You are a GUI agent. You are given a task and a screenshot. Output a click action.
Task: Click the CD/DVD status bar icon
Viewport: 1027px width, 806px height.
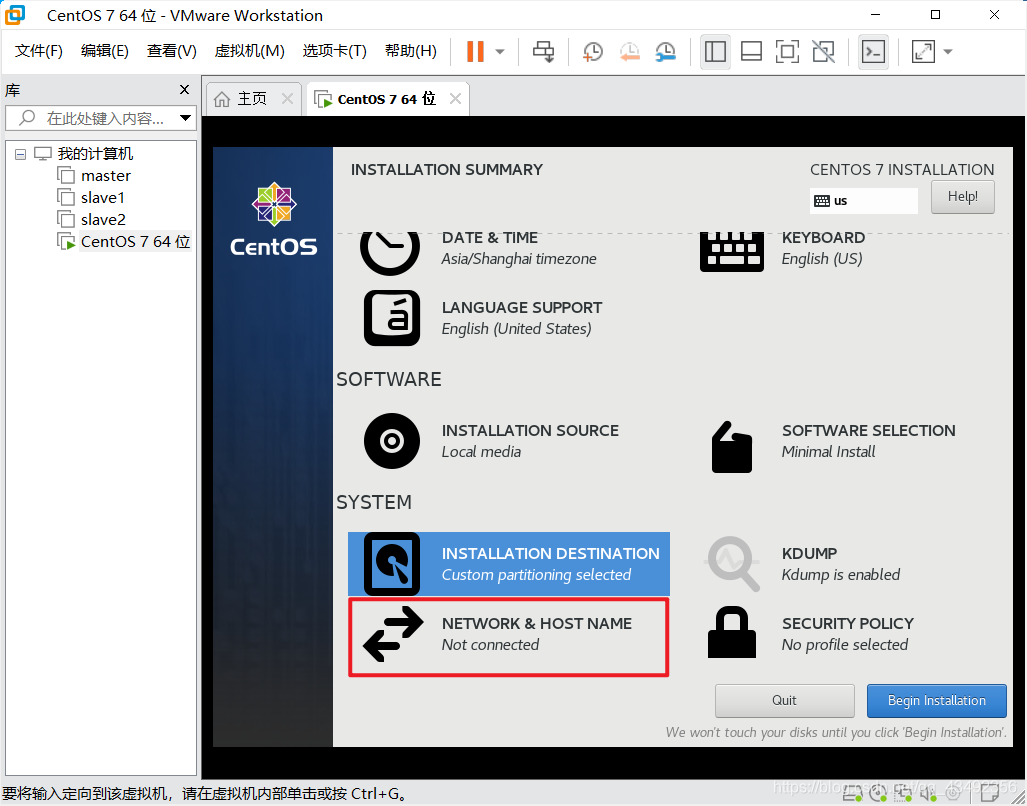tap(877, 794)
